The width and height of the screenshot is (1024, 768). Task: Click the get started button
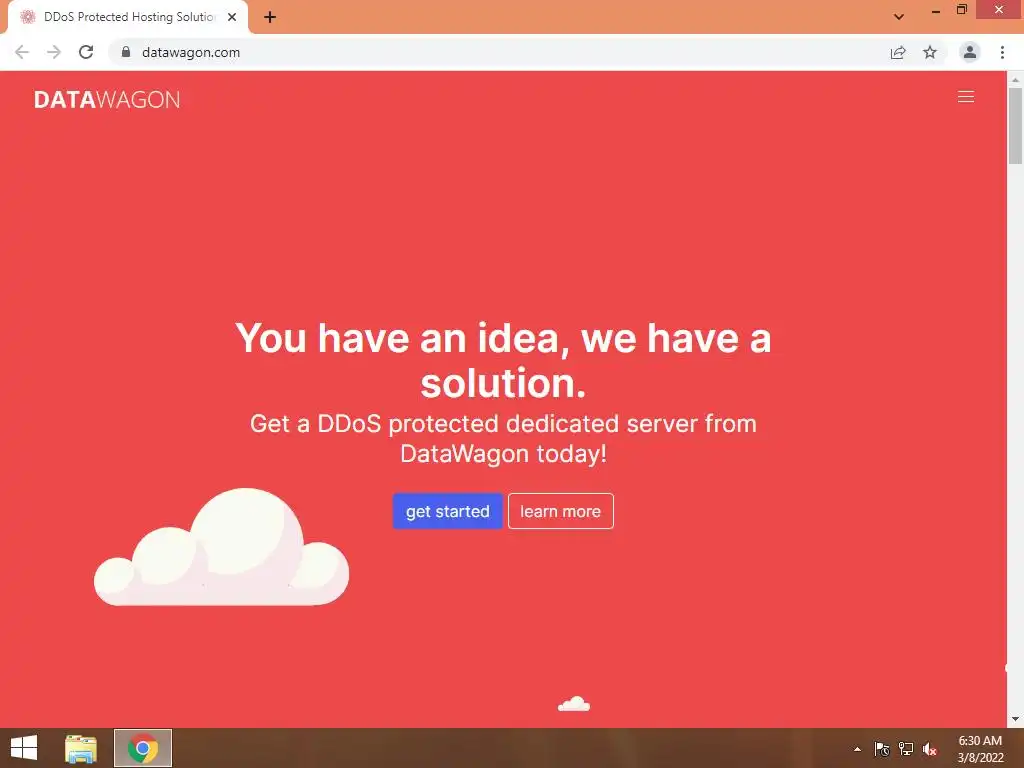pos(447,511)
